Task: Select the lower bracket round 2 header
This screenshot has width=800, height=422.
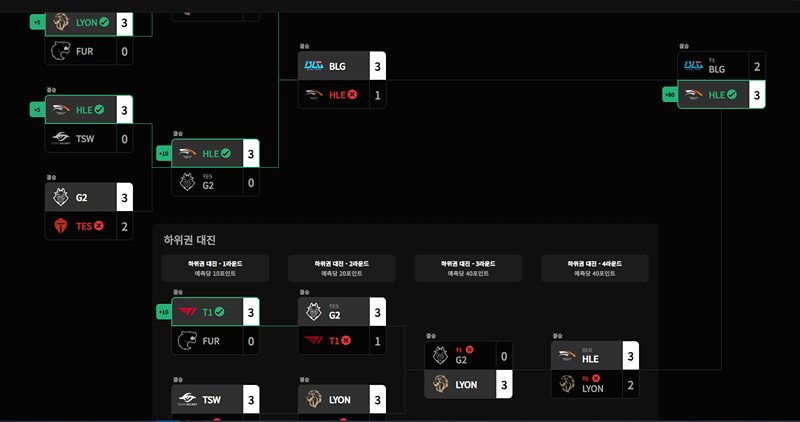Action: pyautogui.click(x=342, y=268)
